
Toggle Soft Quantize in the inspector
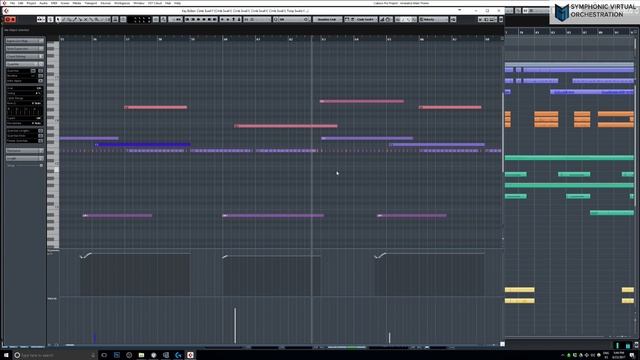[40, 76]
